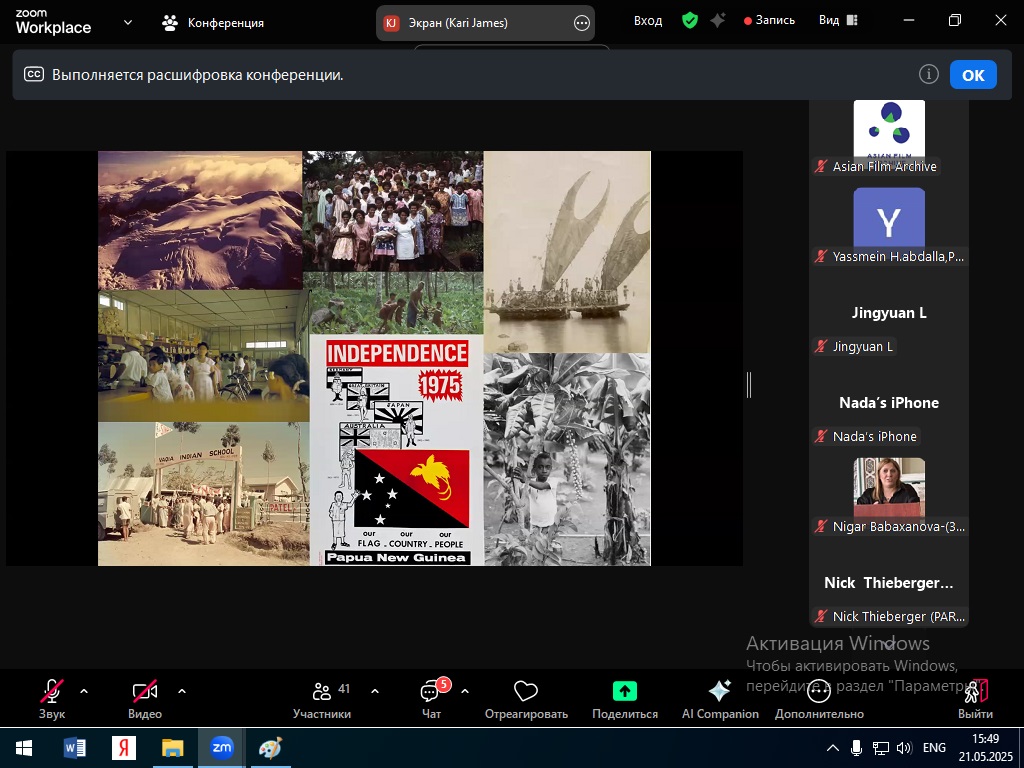The image size is (1024, 768).
Task: Open File Explorer from the taskbar
Action: (172, 748)
